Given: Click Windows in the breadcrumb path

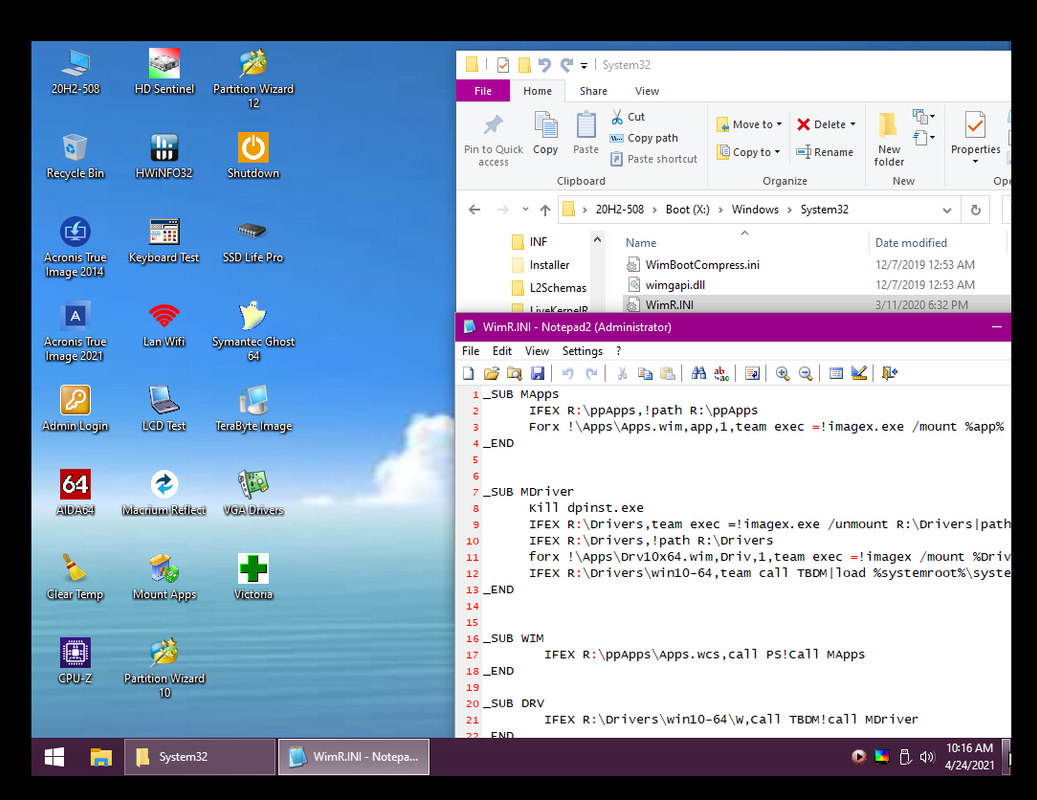Looking at the screenshot, I should coord(755,210).
